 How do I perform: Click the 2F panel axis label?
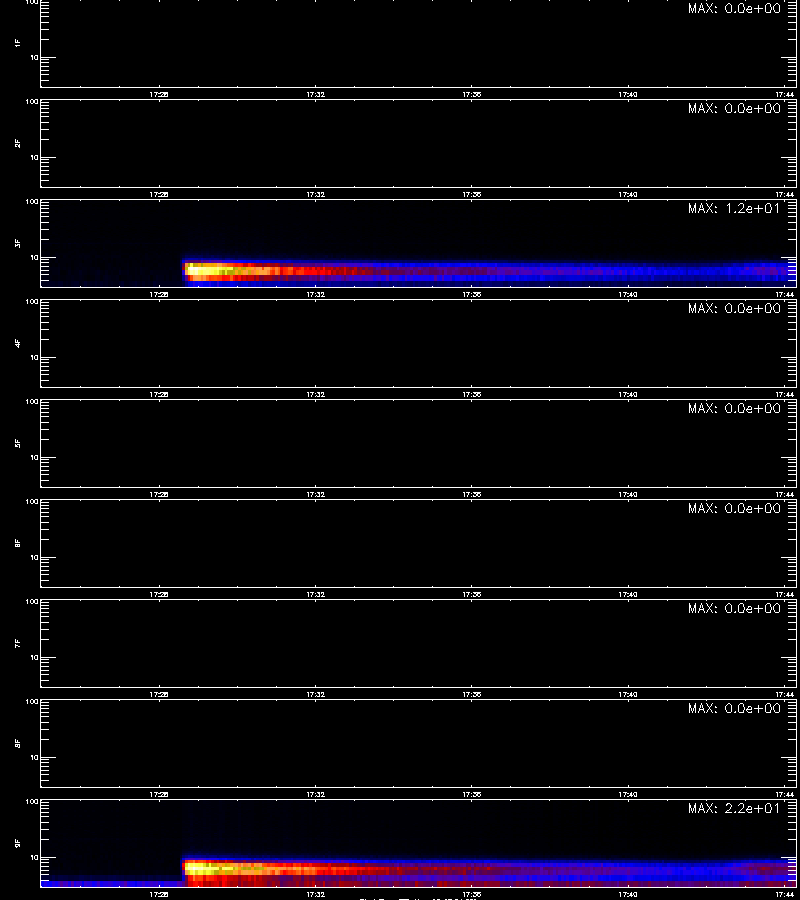(x=18, y=143)
